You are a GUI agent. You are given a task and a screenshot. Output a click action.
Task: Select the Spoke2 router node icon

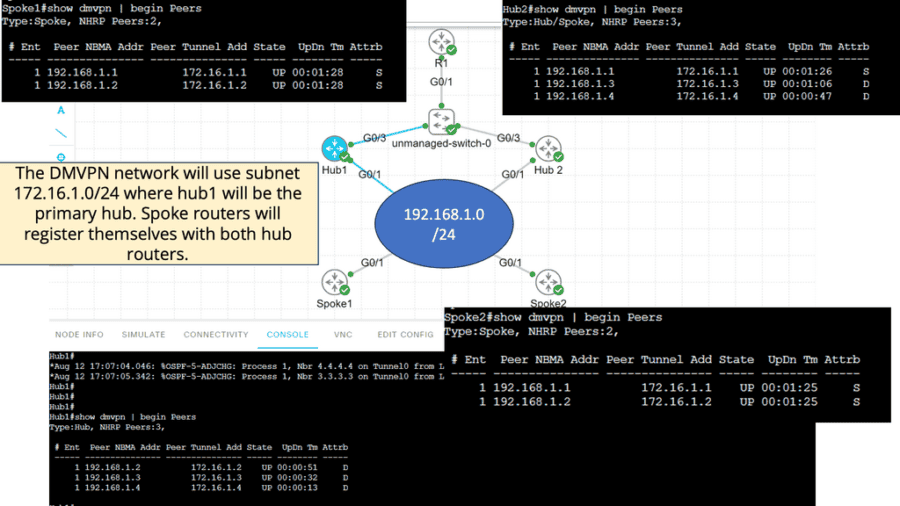[548, 282]
